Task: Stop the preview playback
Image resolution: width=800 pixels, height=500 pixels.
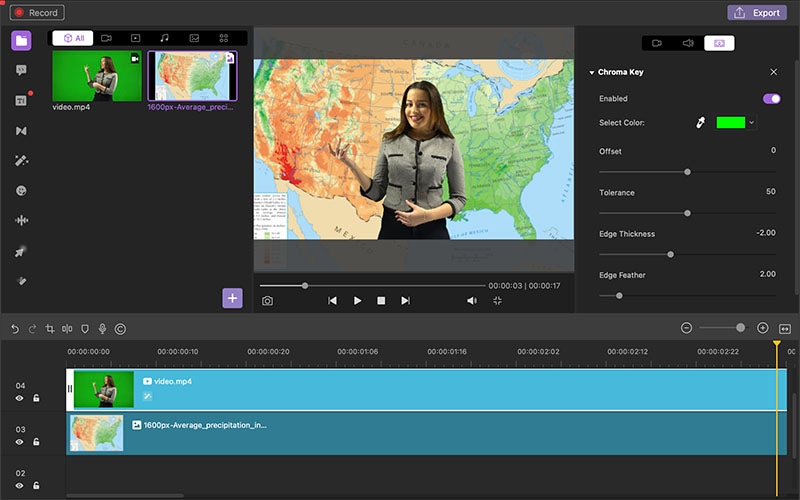Action: 381,301
